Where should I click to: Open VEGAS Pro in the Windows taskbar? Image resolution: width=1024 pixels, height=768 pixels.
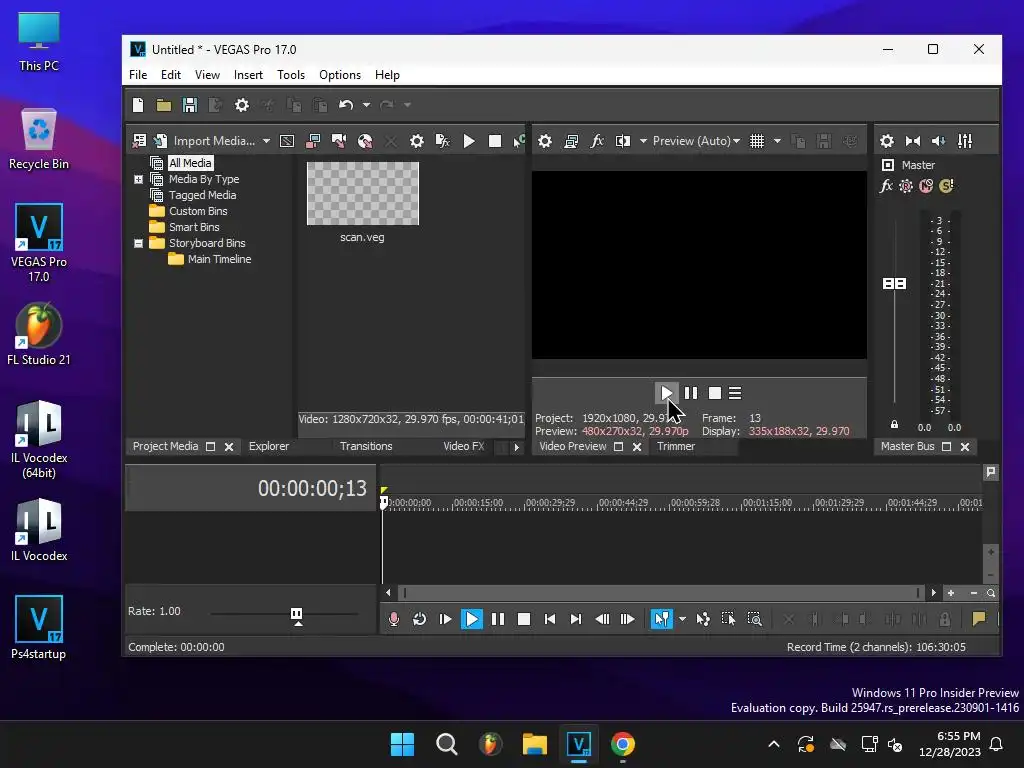point(579,744)
